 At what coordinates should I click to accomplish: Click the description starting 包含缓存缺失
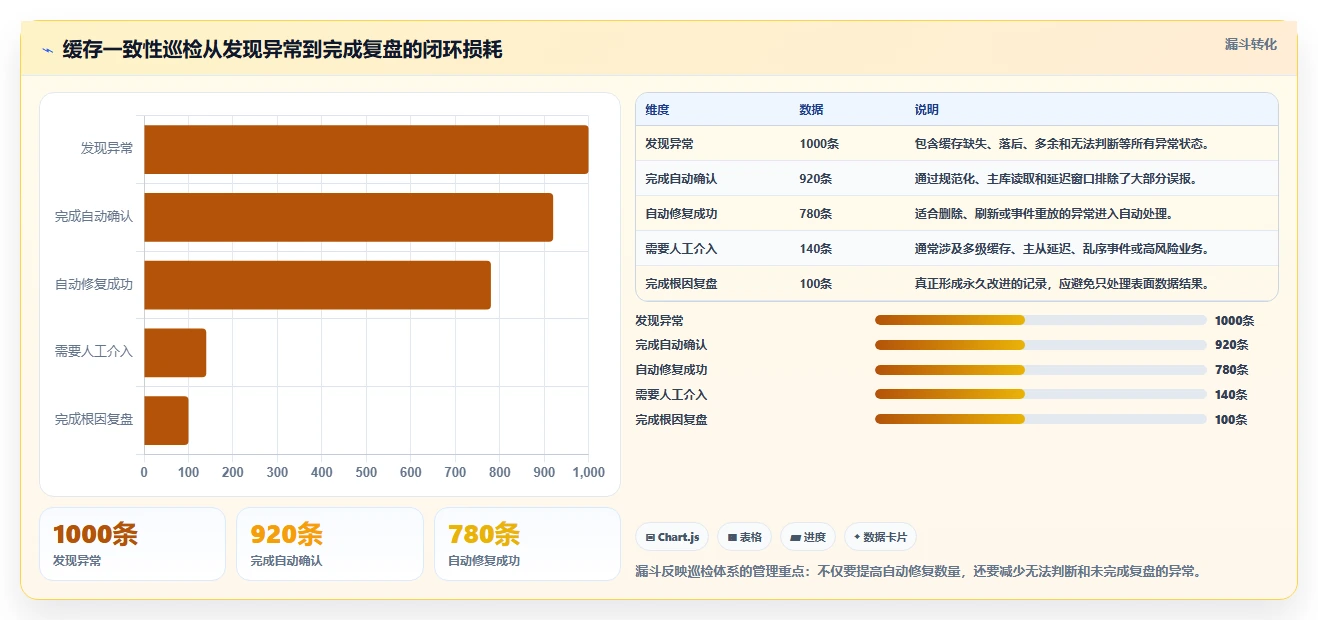point(1062,144)
